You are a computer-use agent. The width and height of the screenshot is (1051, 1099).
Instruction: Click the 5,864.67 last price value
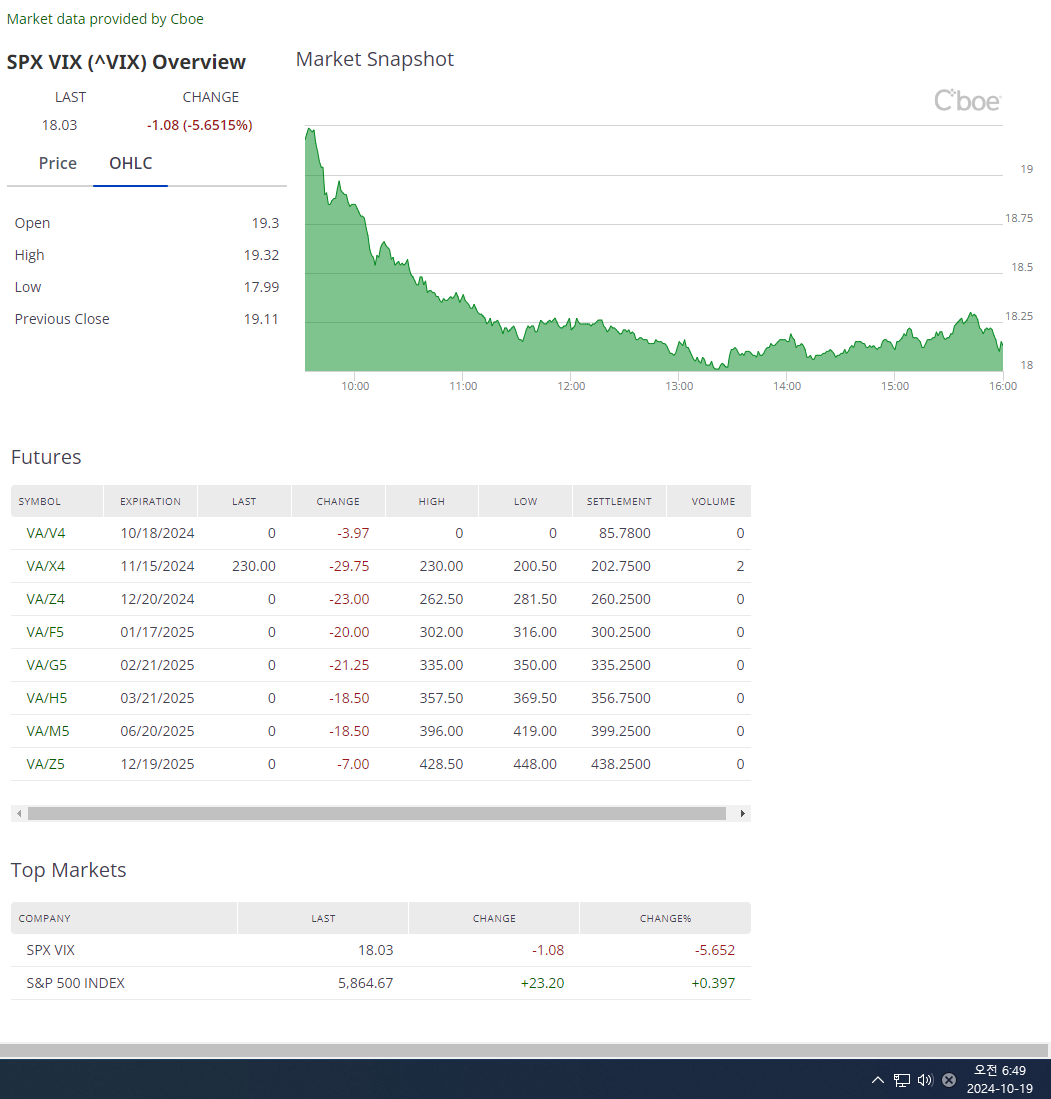366,983
